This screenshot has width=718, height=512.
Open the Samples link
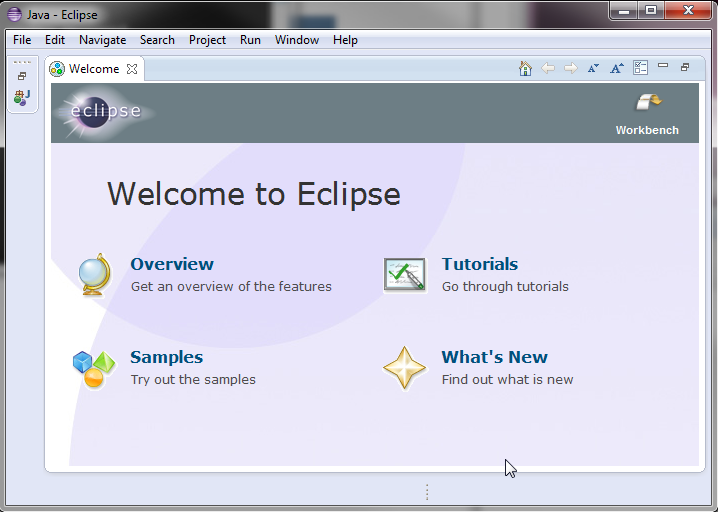pyautogui.click(x=167, y=357)
